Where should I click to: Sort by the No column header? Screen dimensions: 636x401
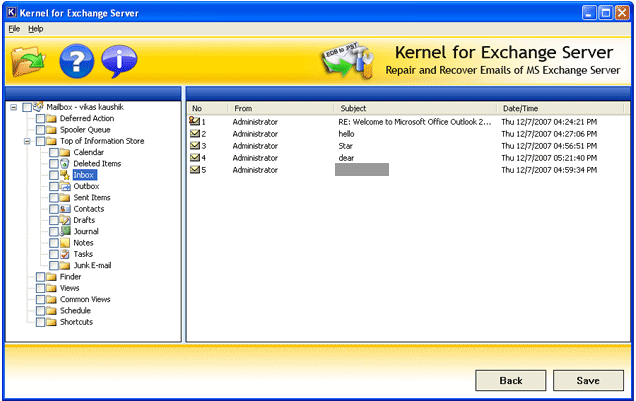coord(207,108)
